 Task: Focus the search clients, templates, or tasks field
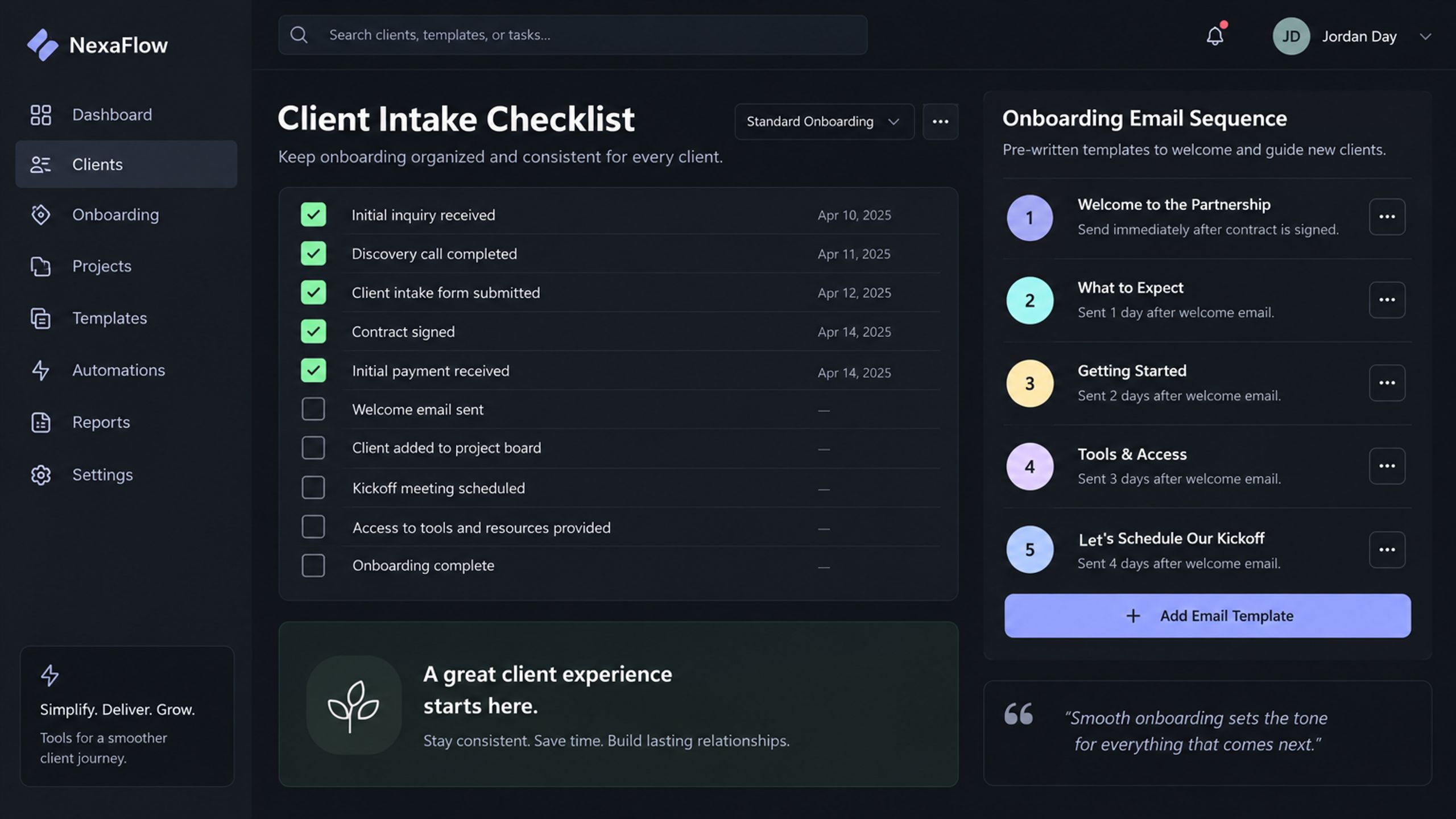(x=573, y=35)
